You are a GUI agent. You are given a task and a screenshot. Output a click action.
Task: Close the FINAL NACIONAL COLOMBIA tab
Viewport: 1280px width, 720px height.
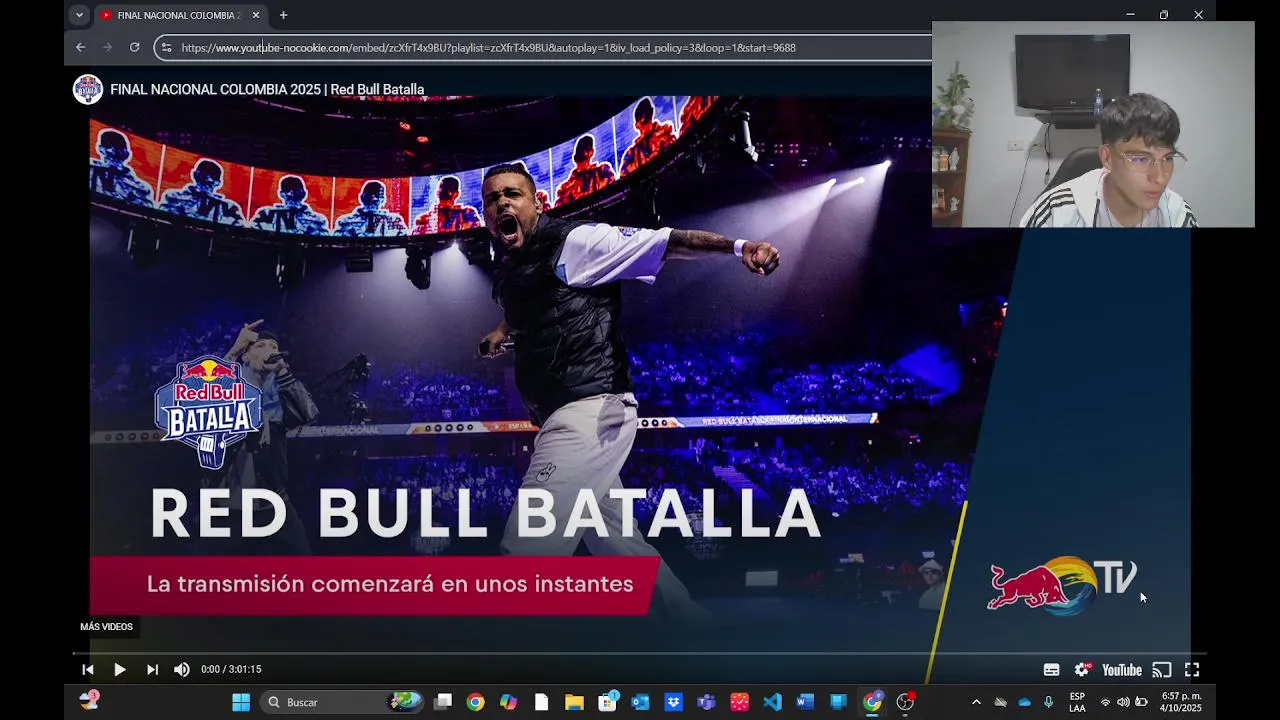click(256, 15)
